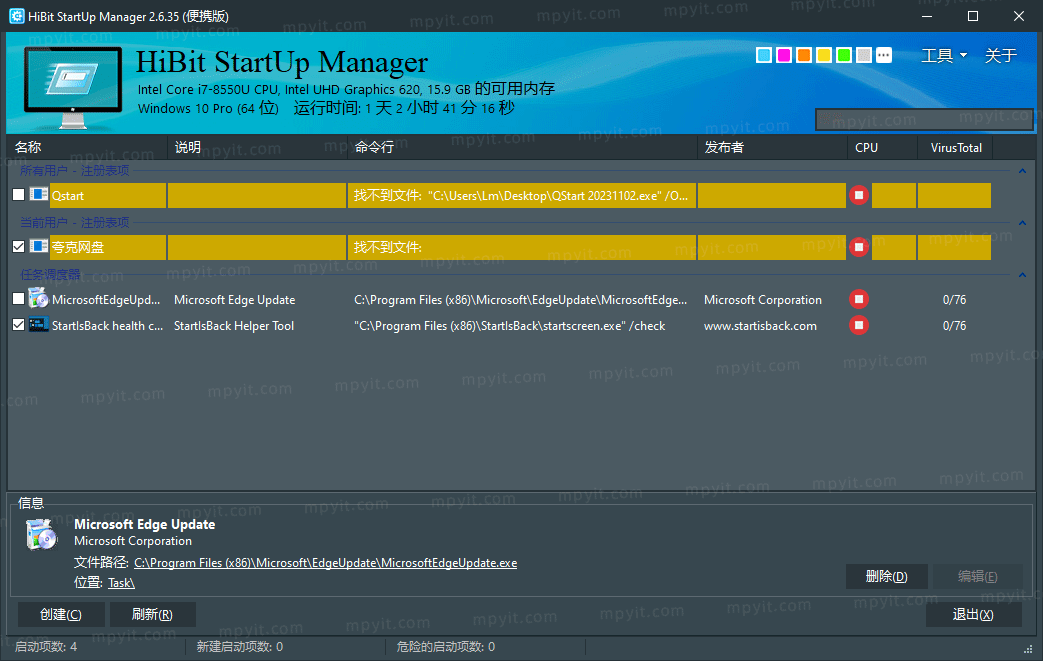The image size is (1043, 661).
Task: Click the search input field in header
Action: pos(924,120)
